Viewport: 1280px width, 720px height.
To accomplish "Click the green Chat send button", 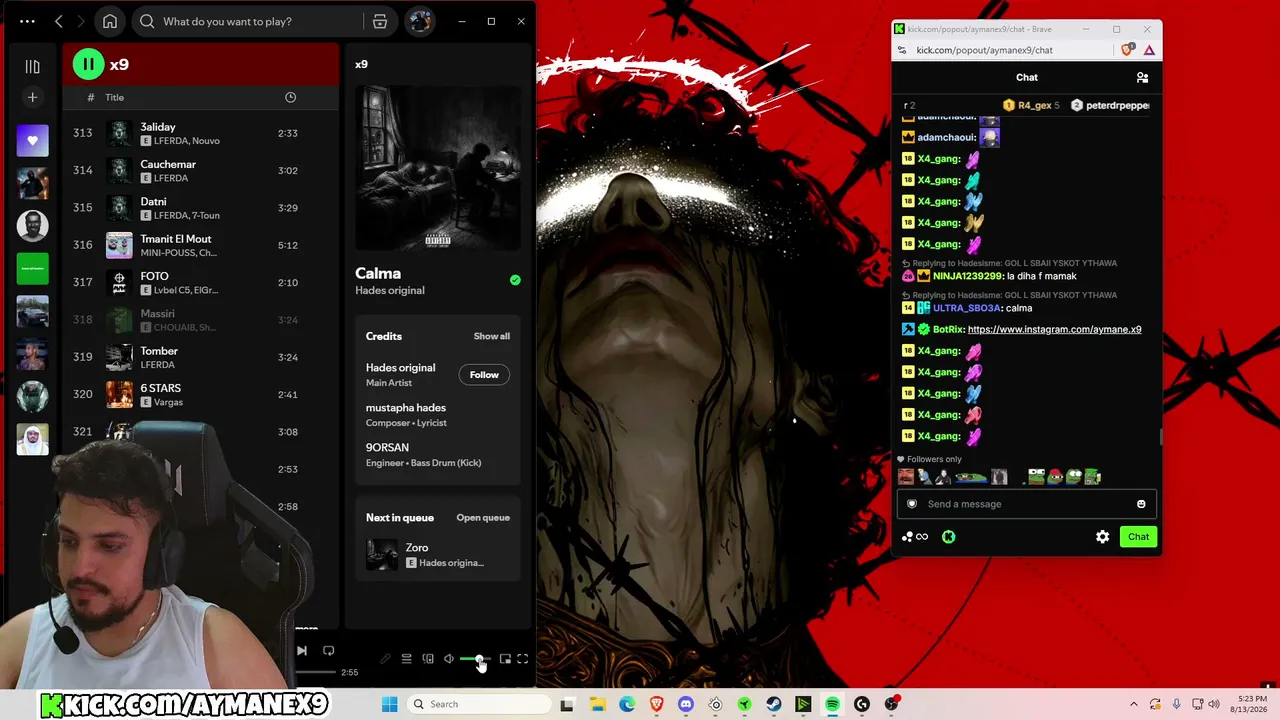I will (1138, 537).
